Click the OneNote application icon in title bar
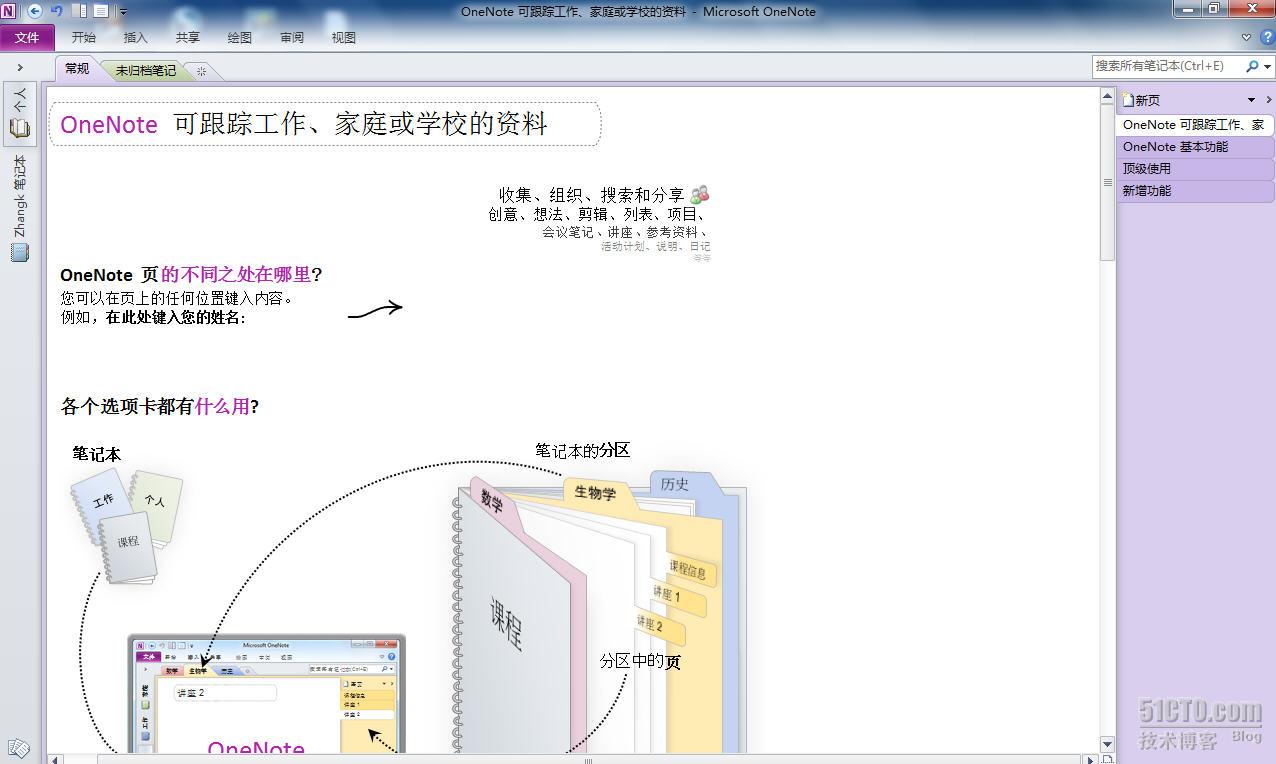Screen dimensions: 1276x764 (9, 11)
